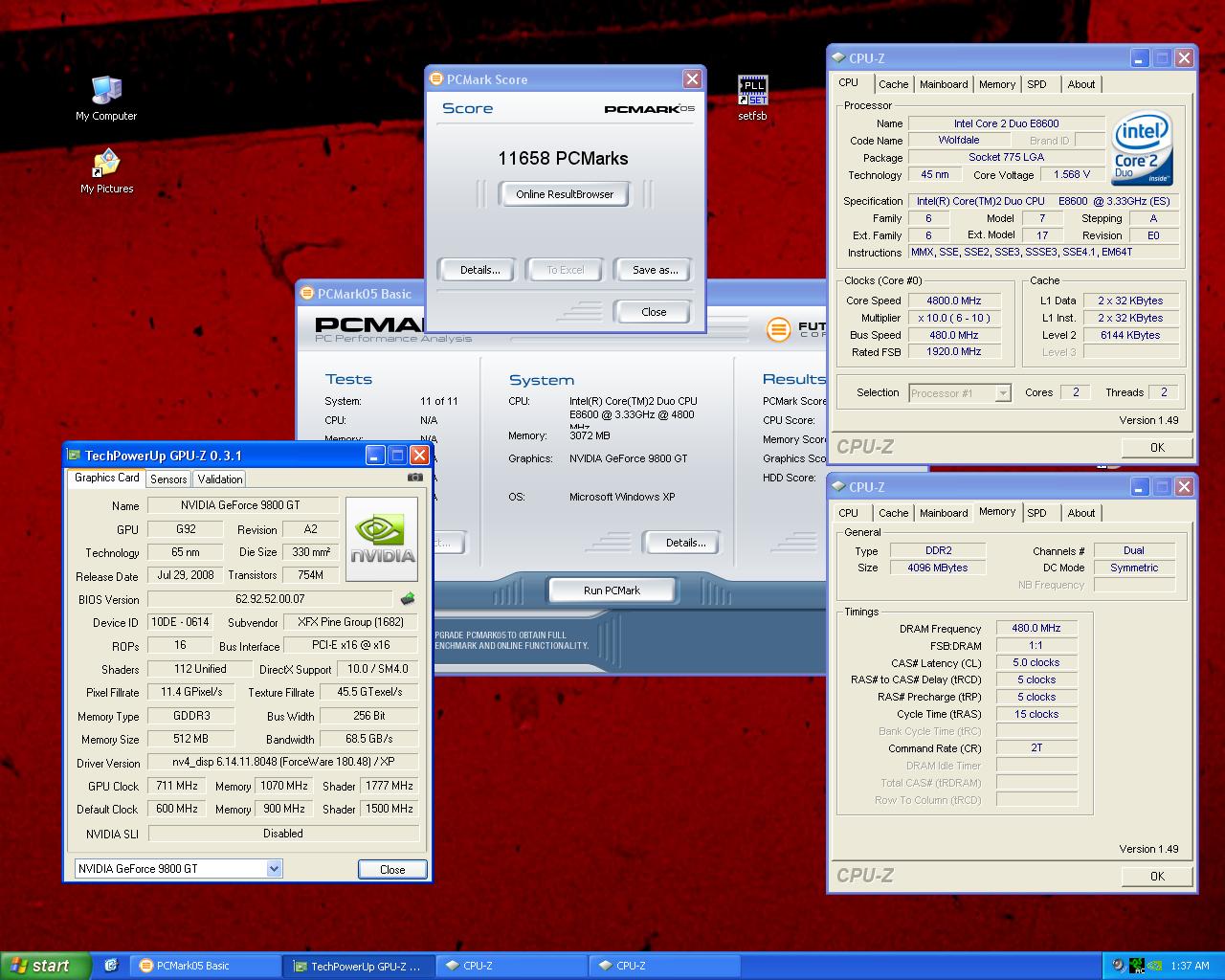Open About tab in upper CPU-Z window
The height and width of the screenshot is (980, 1225).
(x=1081, y=84)
